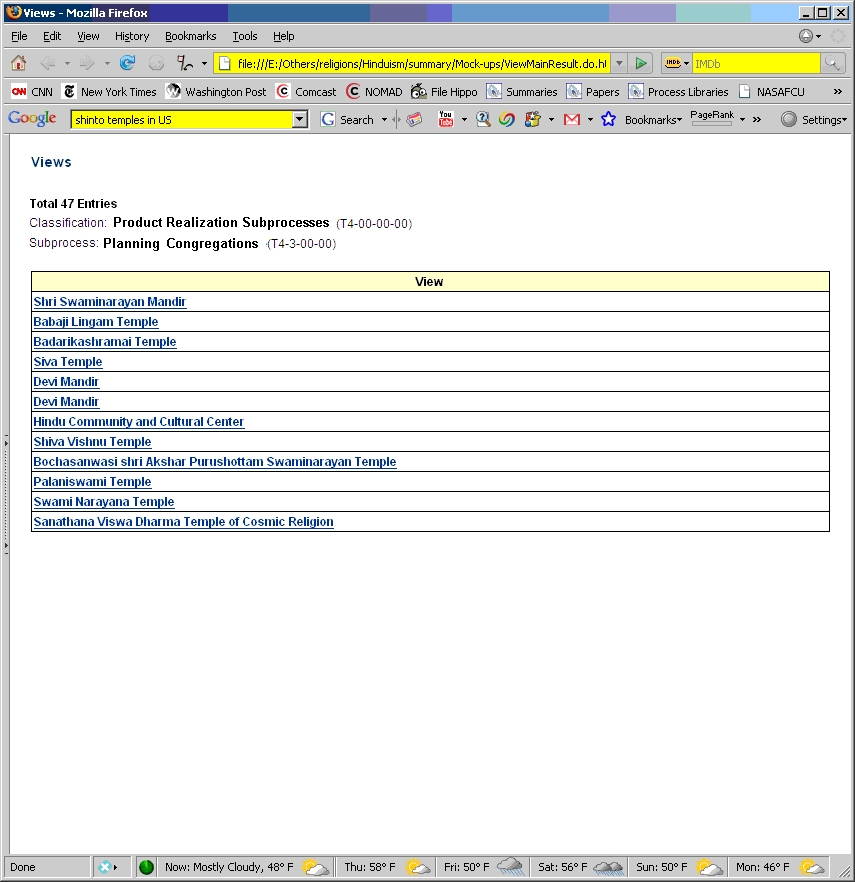Viewport: 855px width, 882px height.
Task: Click the Google Search button
Action: [348, 119]
